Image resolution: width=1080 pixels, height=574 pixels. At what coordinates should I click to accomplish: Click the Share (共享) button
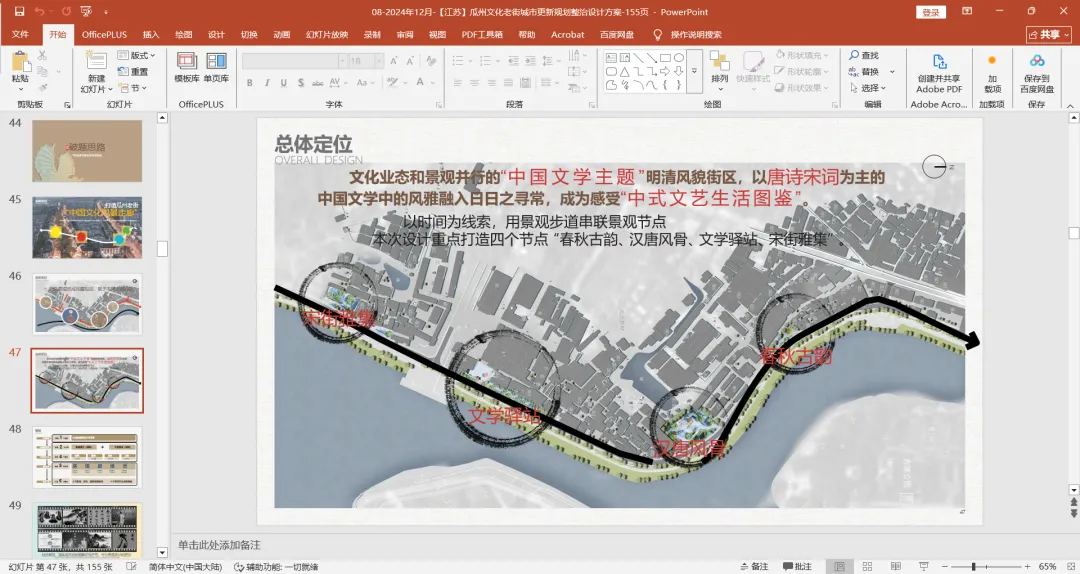[1049, 34]
